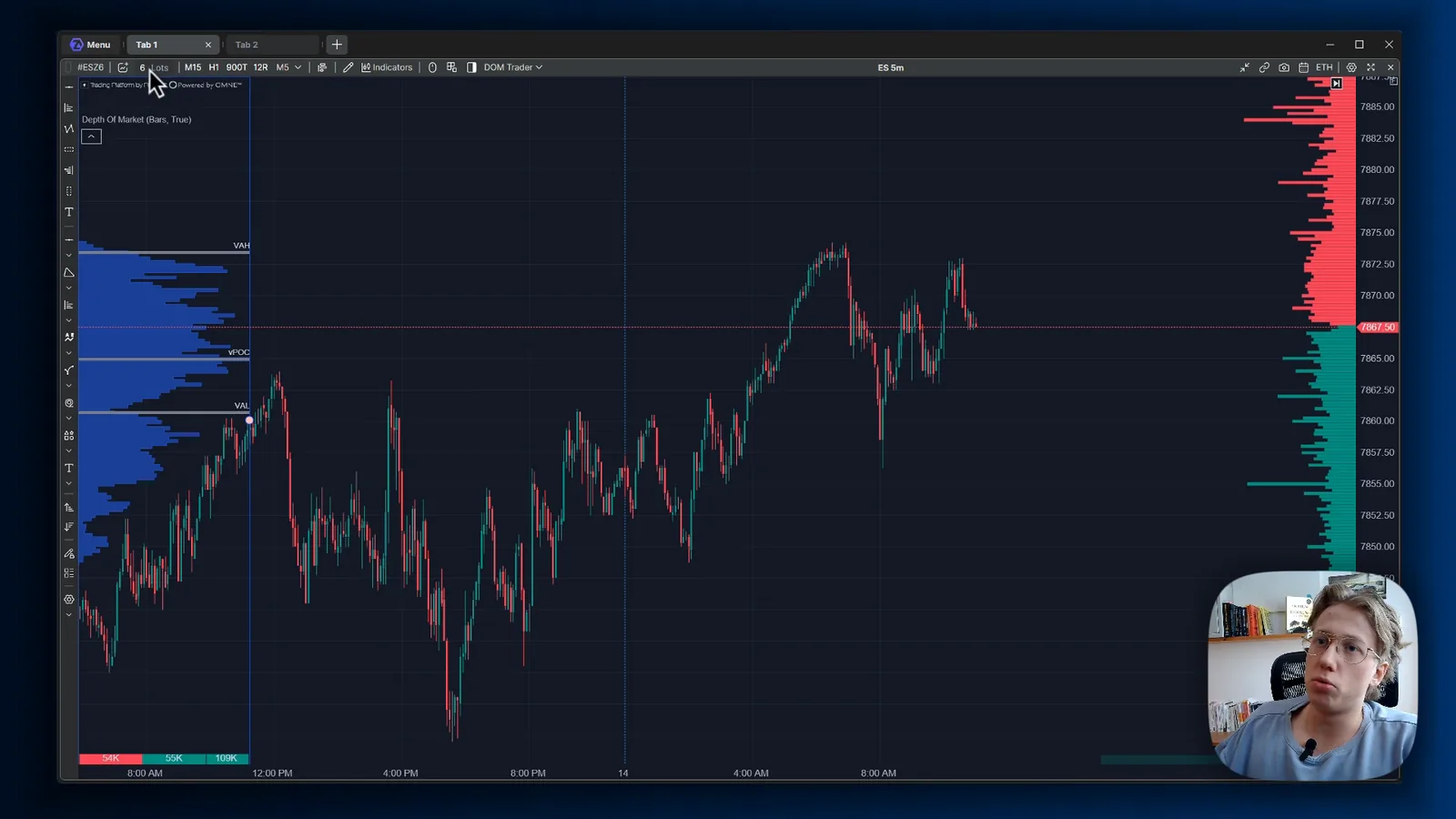Toggle the ETH session button

pyautogui.click(x=1324, y=67)
